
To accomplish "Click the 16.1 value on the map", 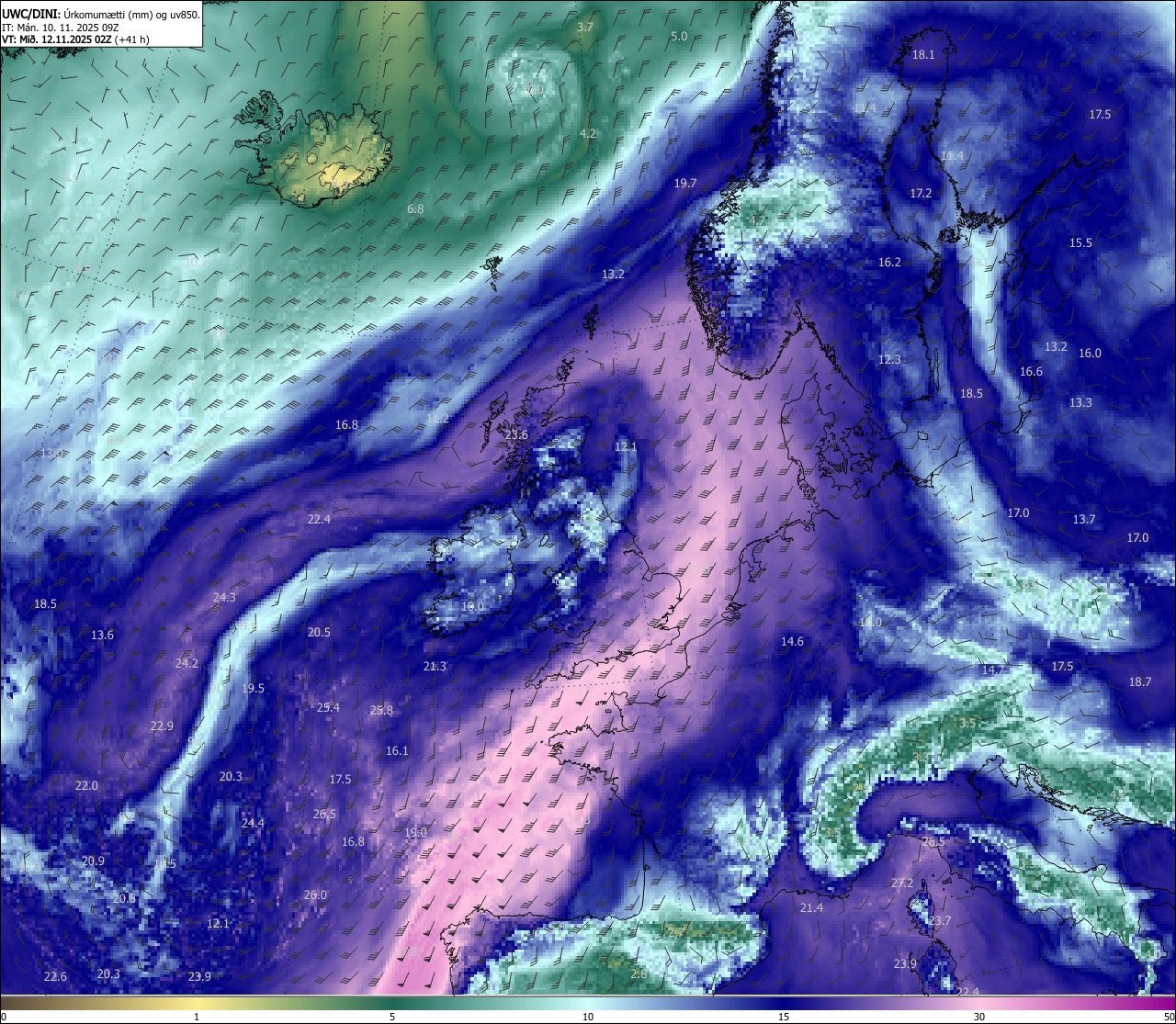I will (397, 750).
